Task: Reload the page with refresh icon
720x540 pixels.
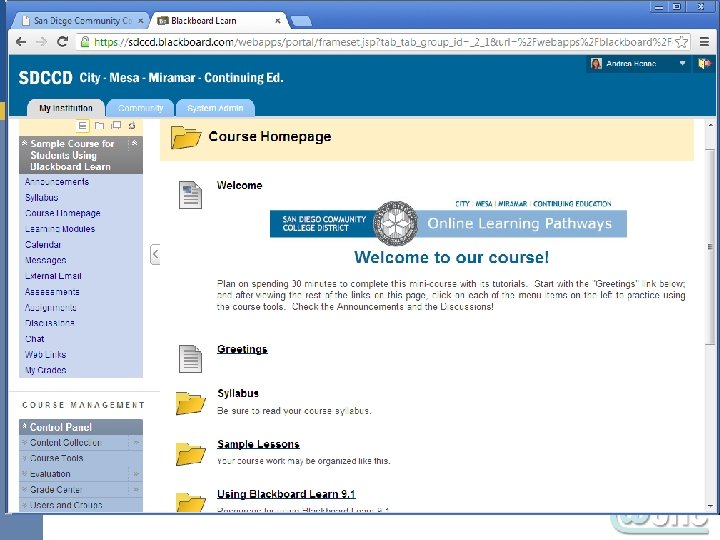Action: tap(62, 42)
